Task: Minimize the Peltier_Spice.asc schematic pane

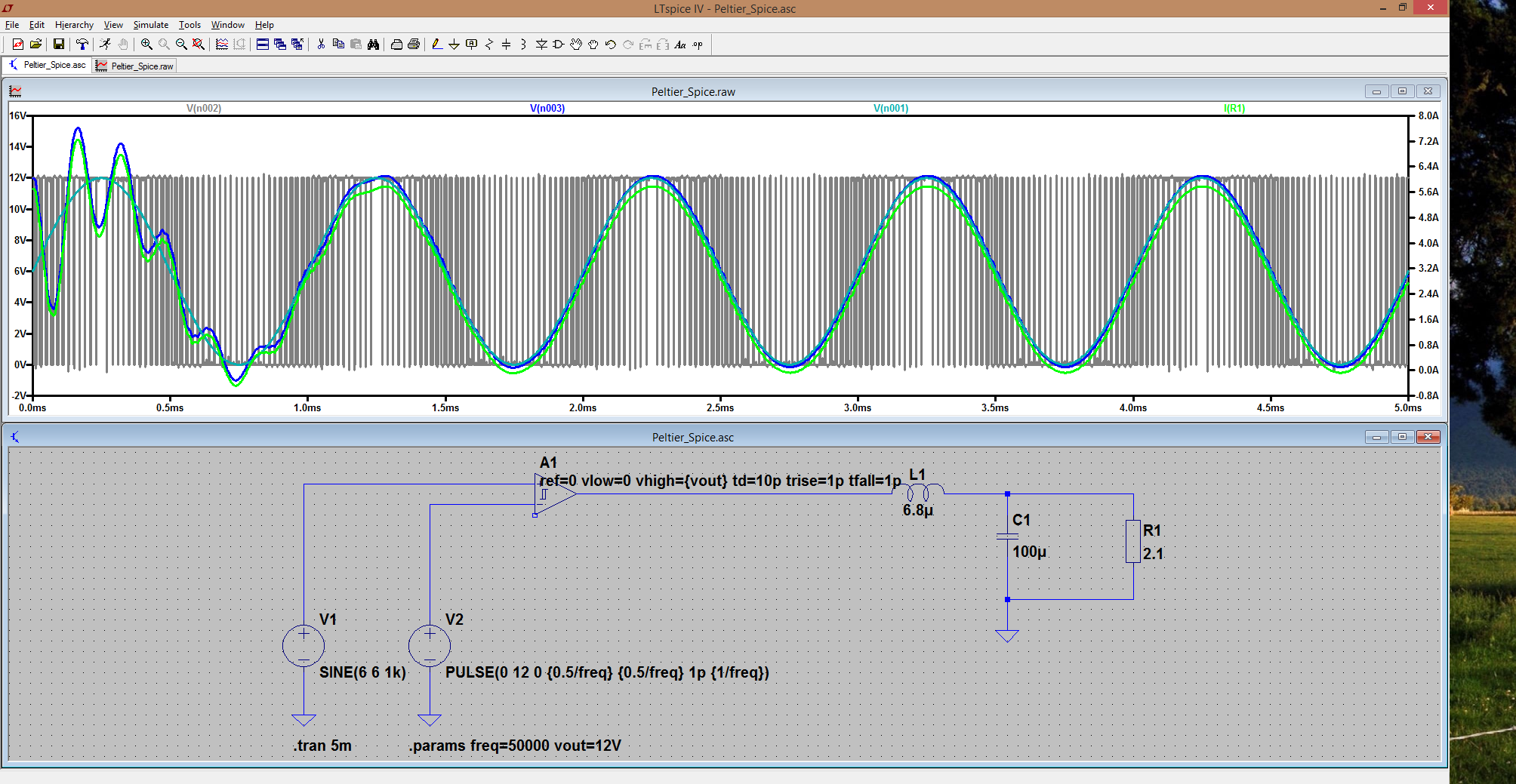Action: coord(1376,437)
